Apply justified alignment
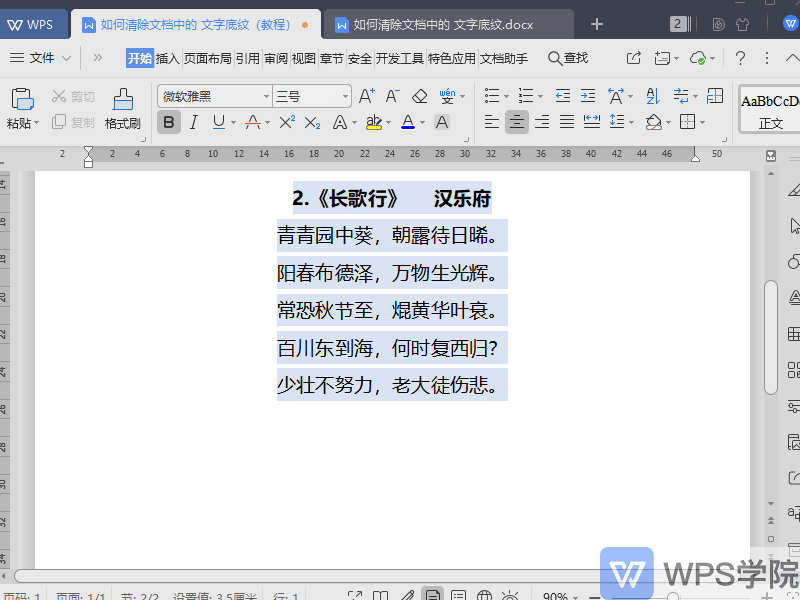This screenshot has height=600, width=800. (567, 122)
